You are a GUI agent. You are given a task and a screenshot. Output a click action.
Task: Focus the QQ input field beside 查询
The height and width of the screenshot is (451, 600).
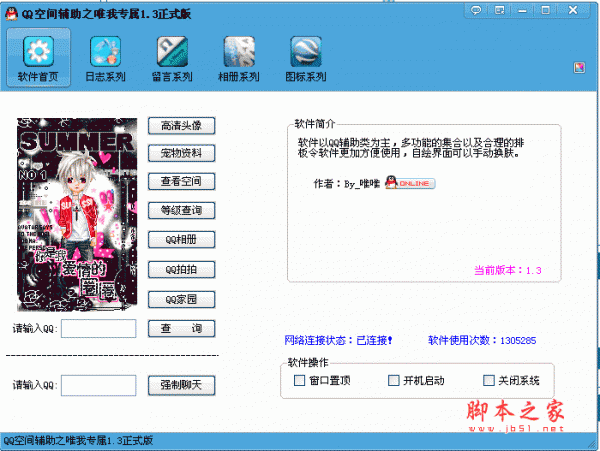[99, 329]
